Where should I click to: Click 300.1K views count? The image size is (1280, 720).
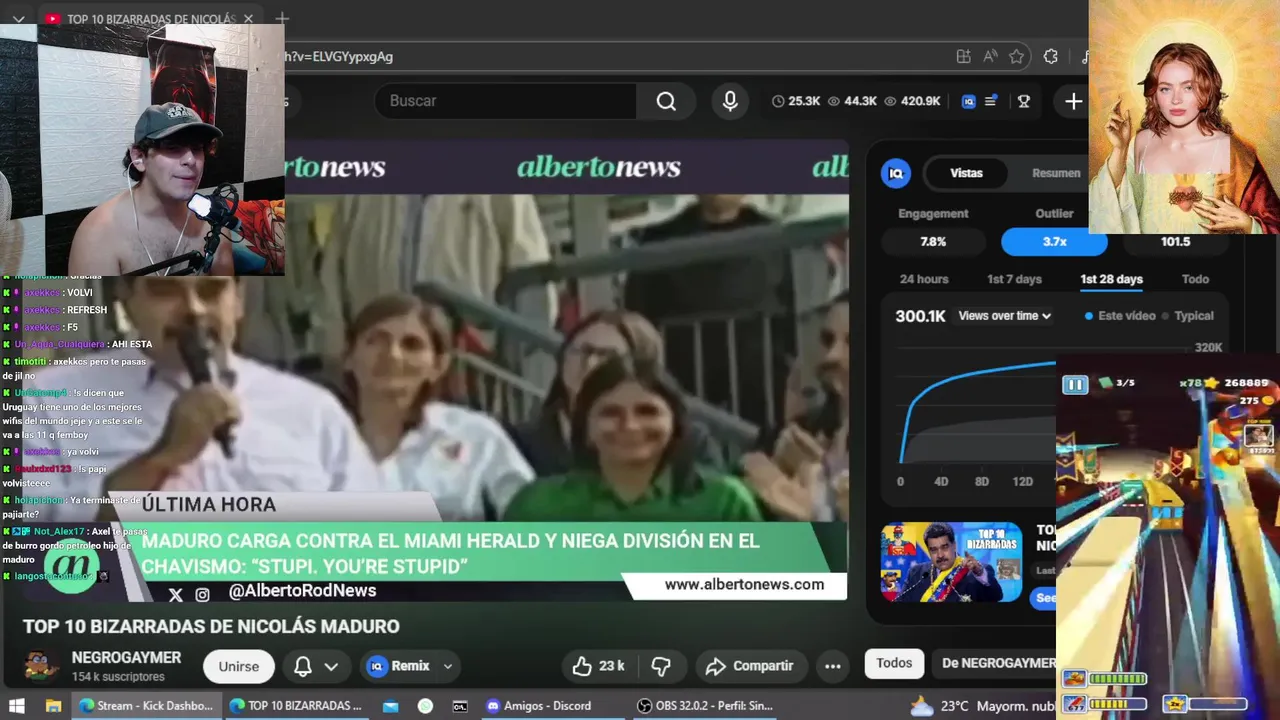click(x=920, y=316)
